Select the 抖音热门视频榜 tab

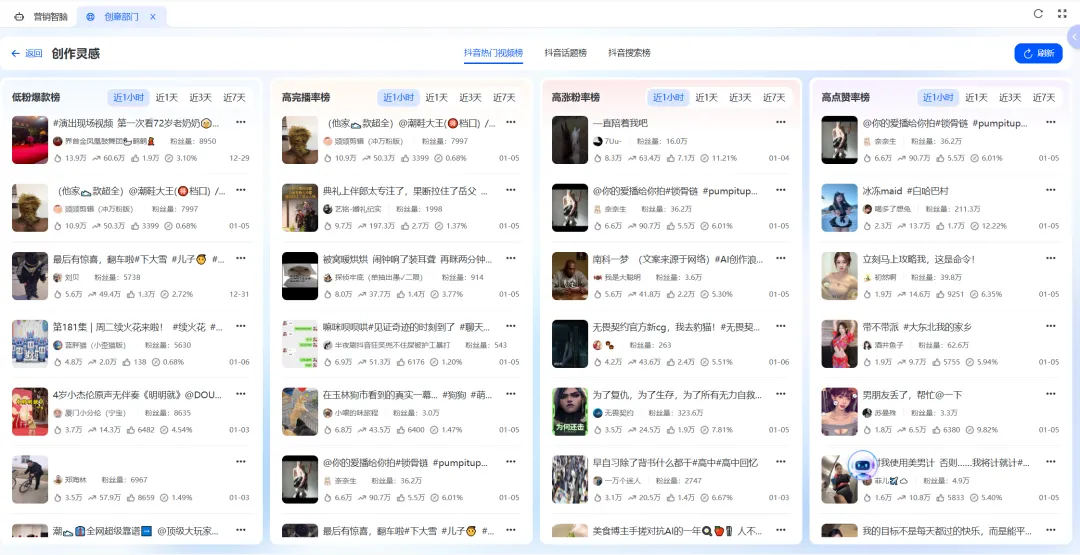coord(493,53)
